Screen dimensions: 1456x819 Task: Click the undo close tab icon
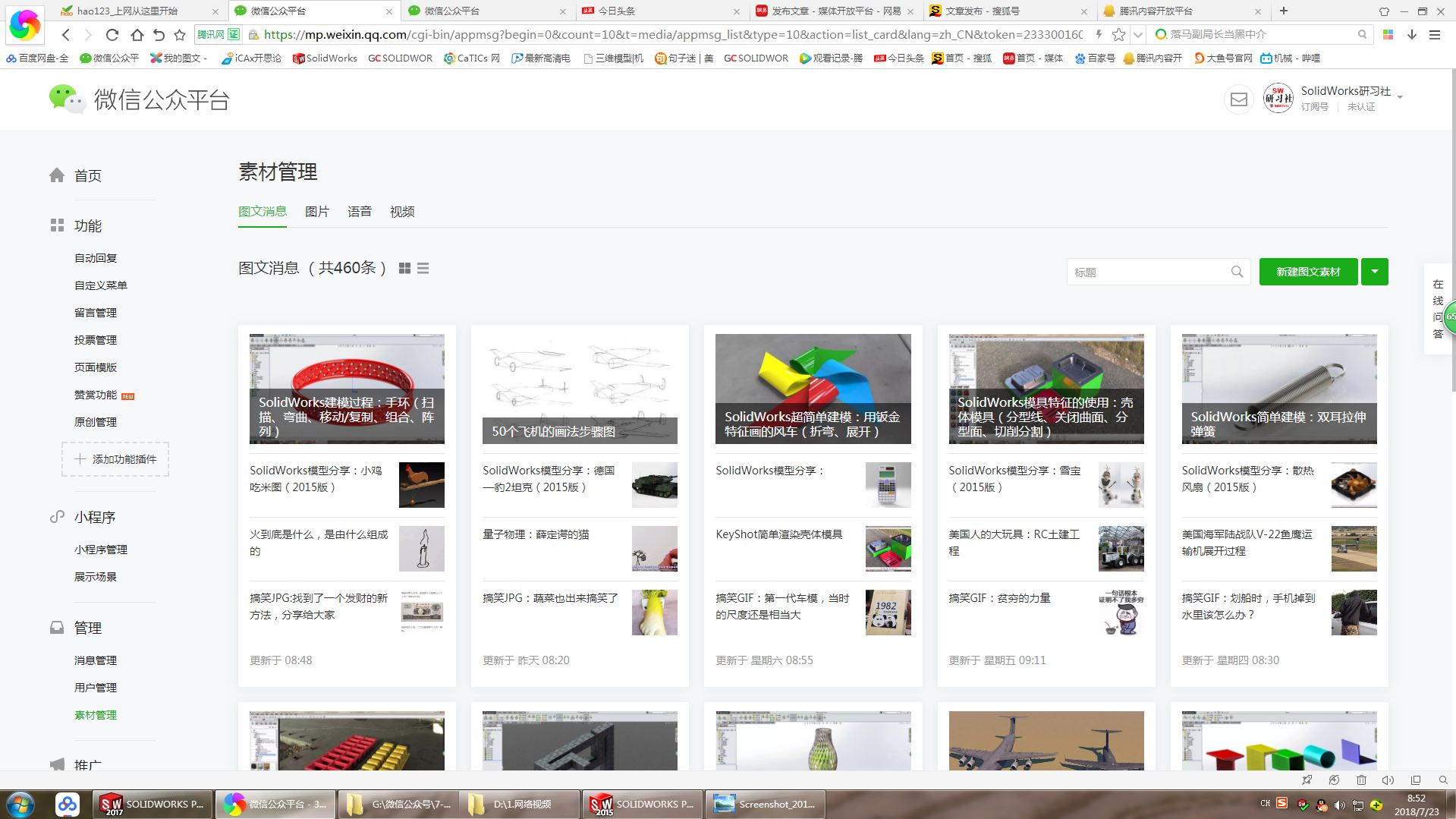(x=159, y=35)
